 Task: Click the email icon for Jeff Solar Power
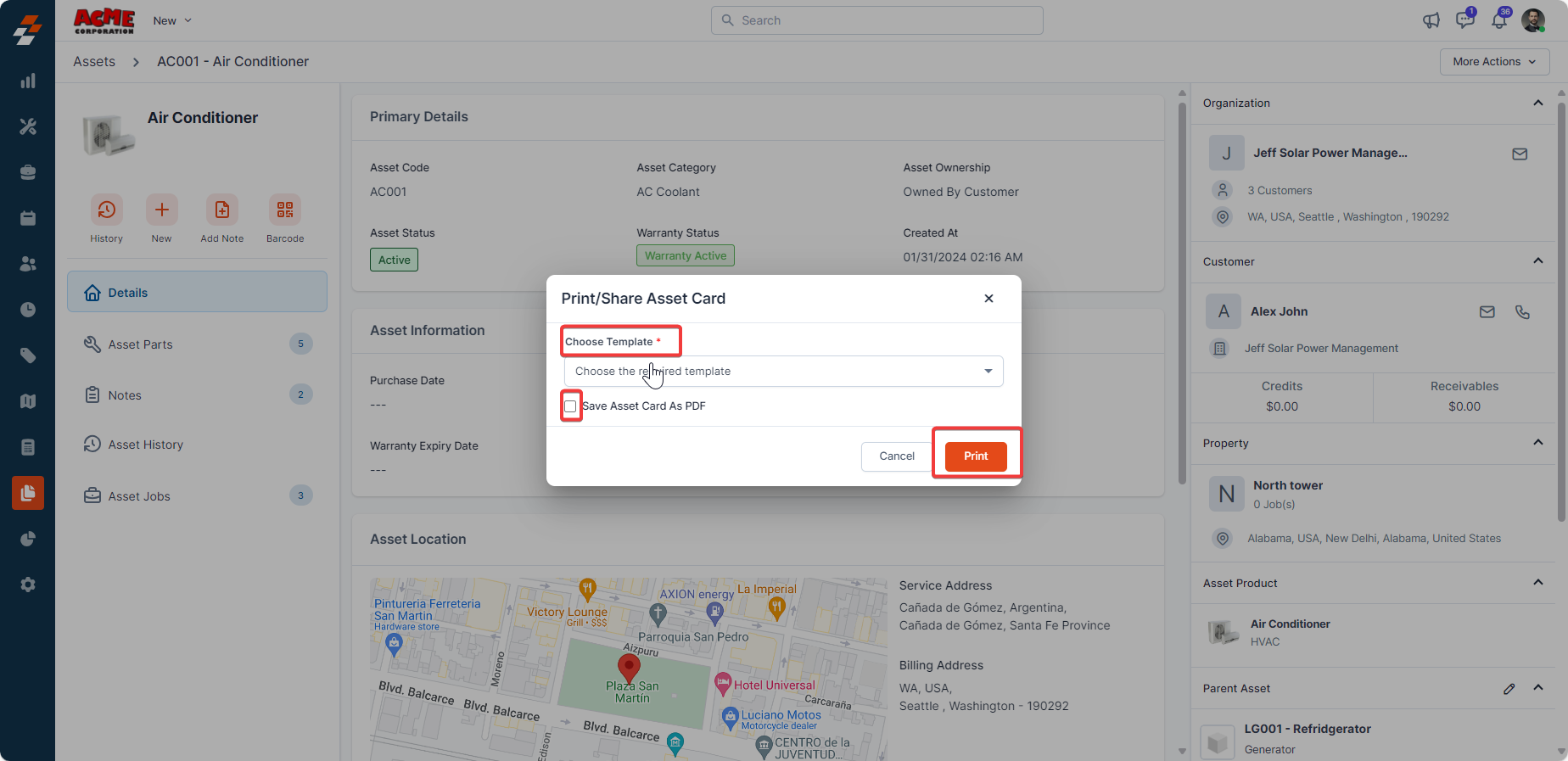[1520, 154]
